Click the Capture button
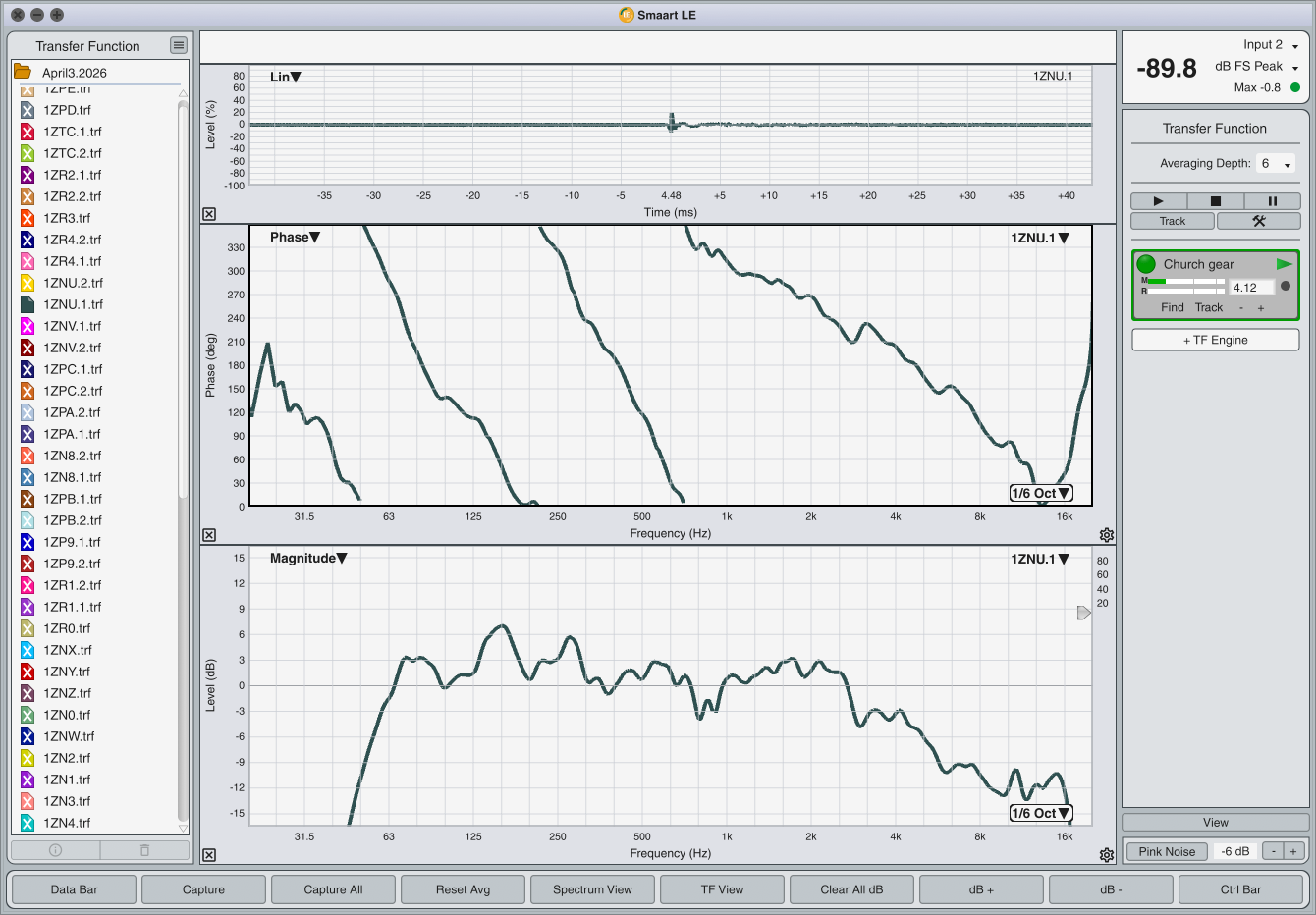This screenshot has width=1316, height=915. [203, 889]
